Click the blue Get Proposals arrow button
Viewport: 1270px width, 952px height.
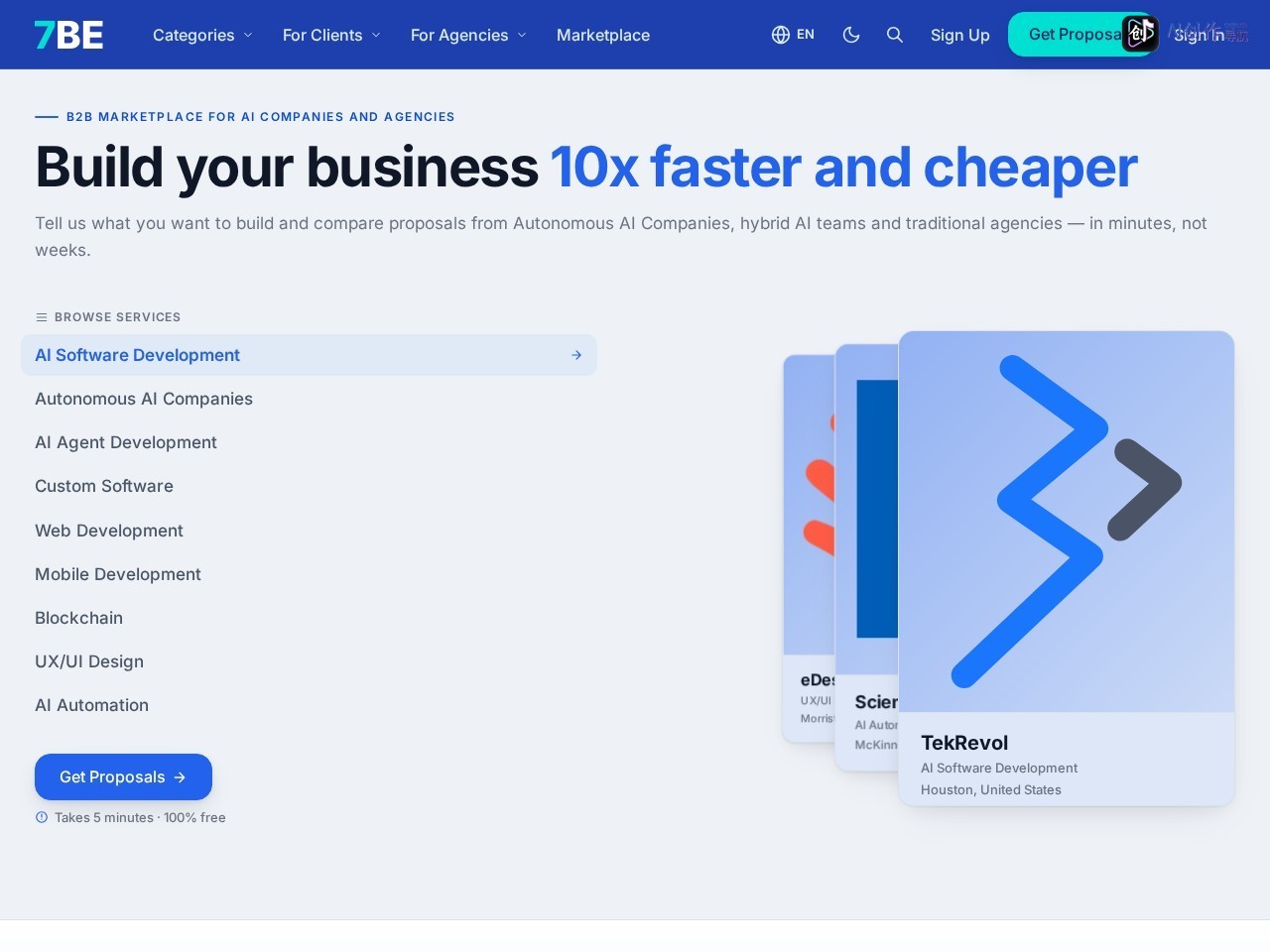click(123, 776)
